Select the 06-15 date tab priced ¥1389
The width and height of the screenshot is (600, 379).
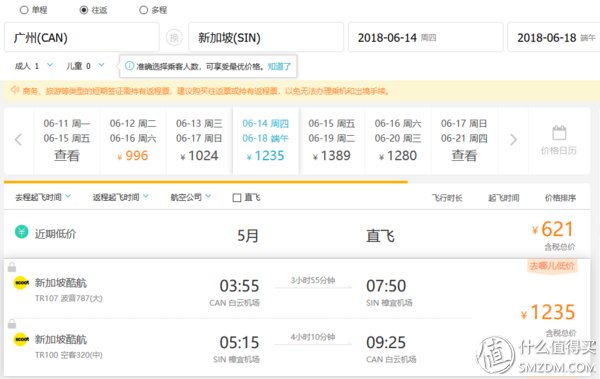coord(331,140)
